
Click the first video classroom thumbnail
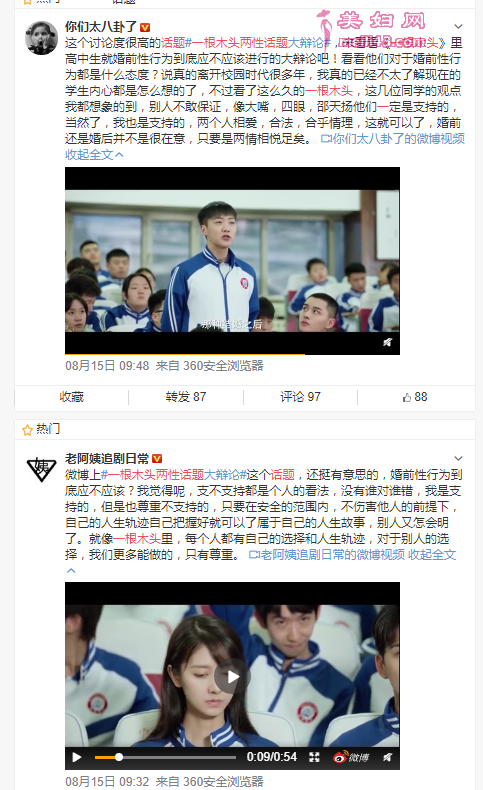point(232,261)
